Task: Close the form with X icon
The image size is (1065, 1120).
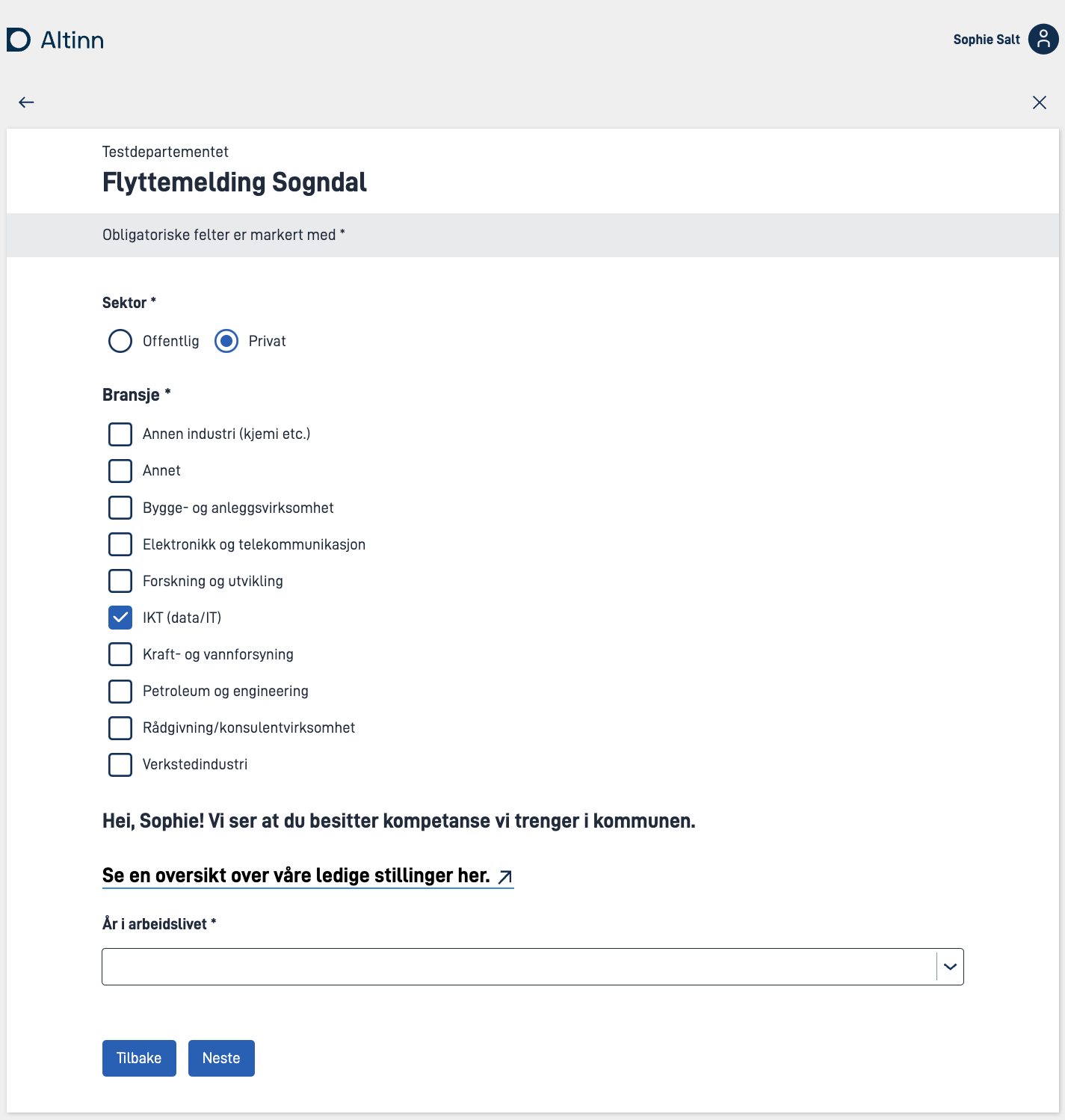Action: point(1040,102)
